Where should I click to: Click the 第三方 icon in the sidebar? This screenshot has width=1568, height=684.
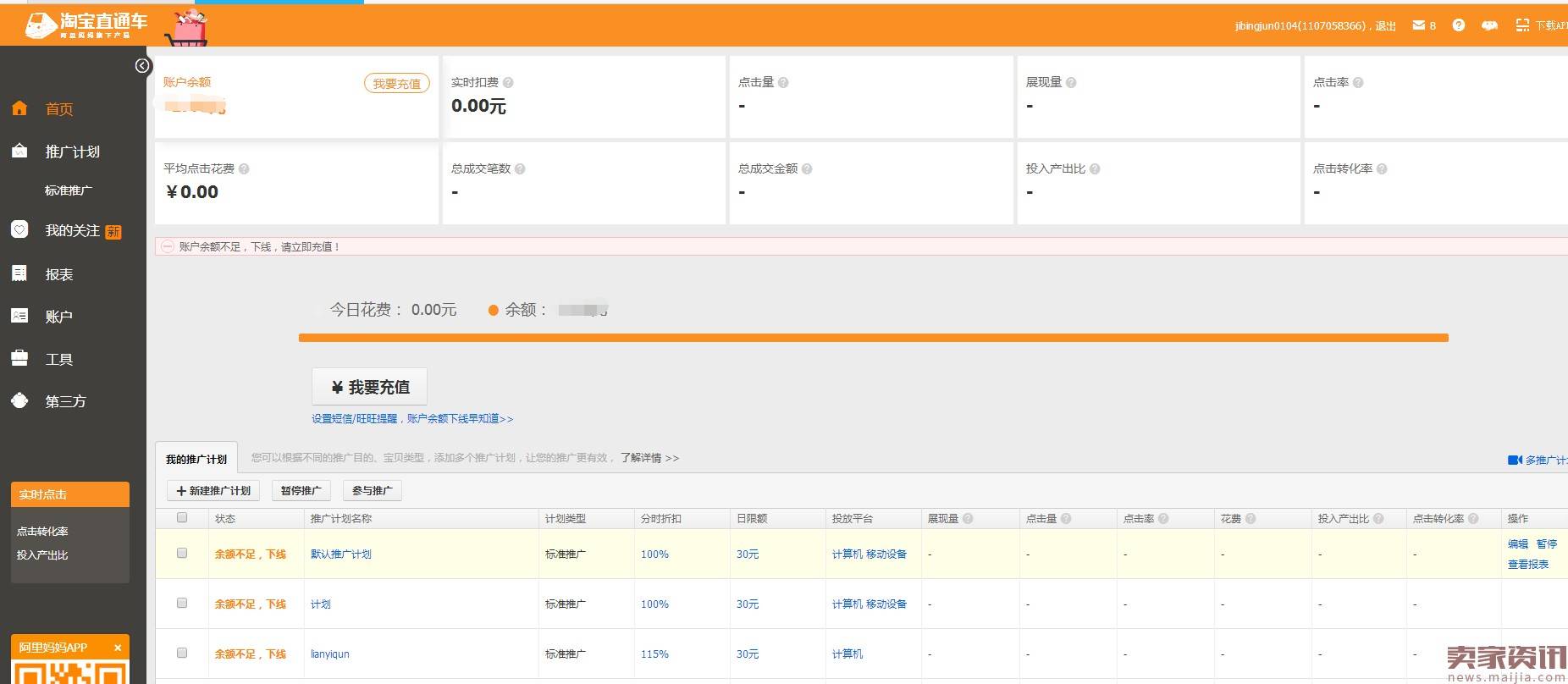coord(19,400)
